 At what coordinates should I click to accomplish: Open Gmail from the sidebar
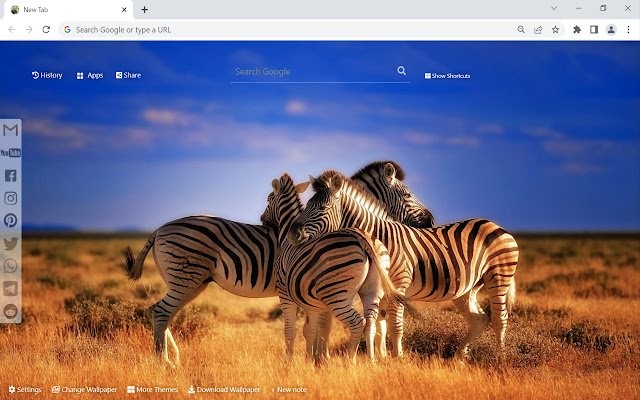(x=11, y=130)
